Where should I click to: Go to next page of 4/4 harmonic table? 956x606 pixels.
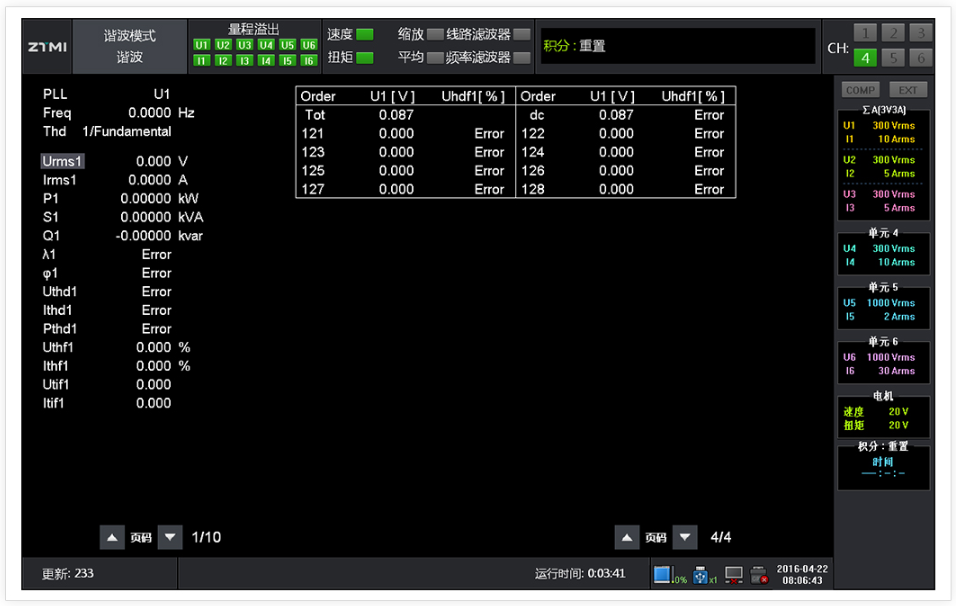coord(685,537)
